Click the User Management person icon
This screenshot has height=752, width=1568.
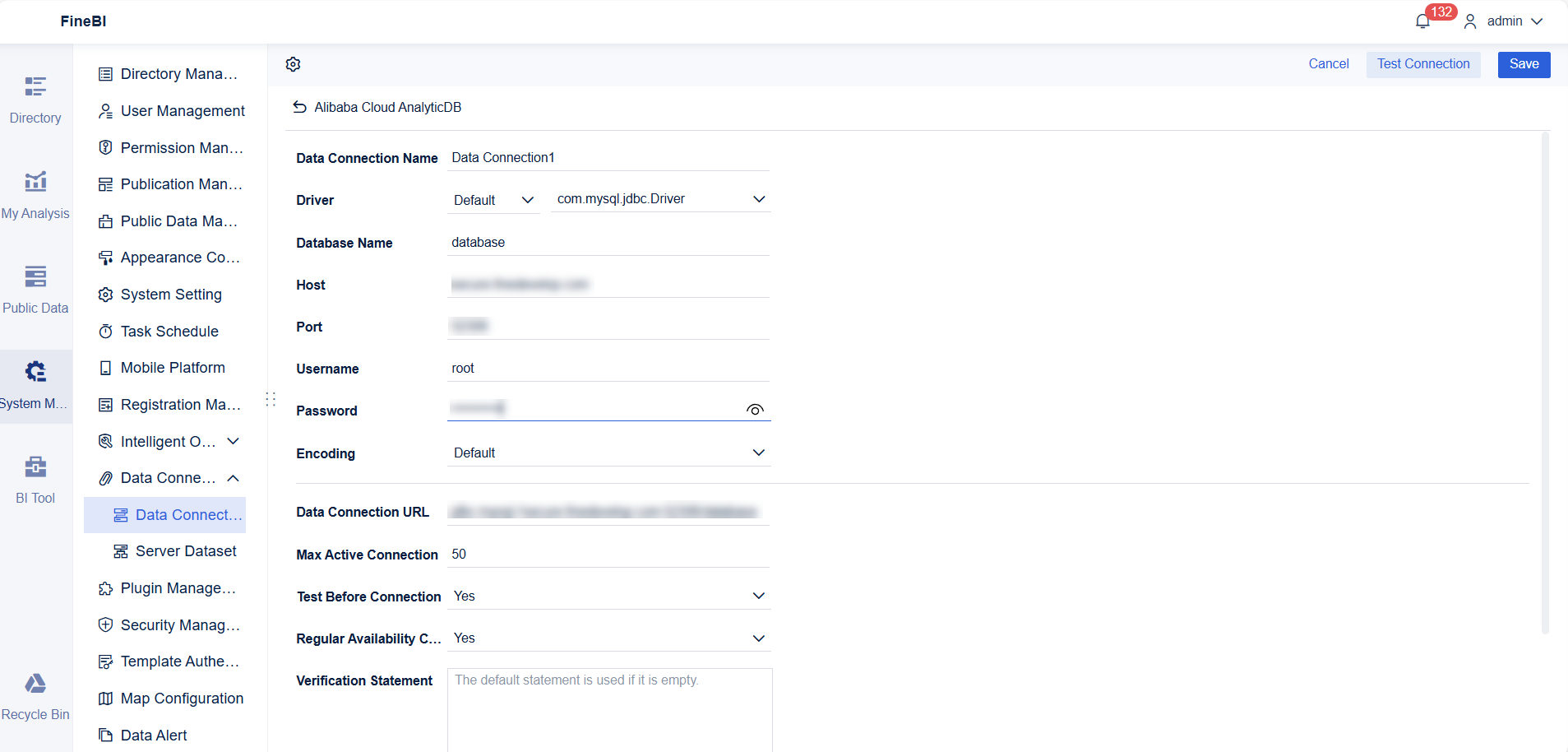(x=105, y=111)
